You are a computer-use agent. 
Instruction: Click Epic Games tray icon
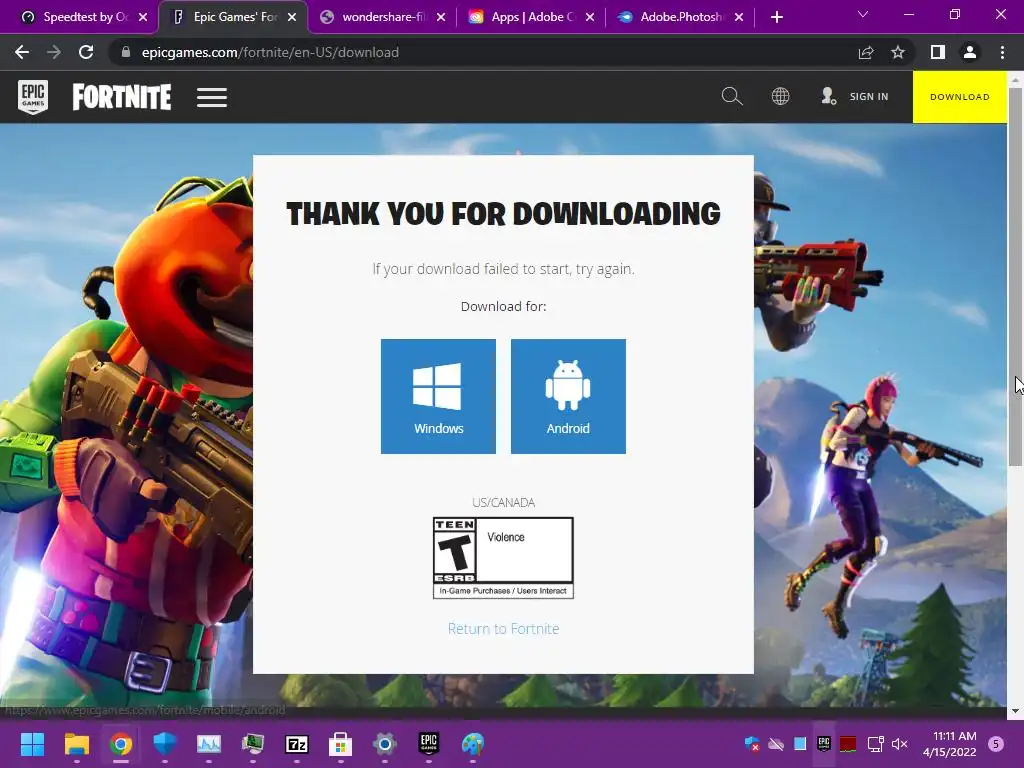pyautogui.click(x=824, y=744)
